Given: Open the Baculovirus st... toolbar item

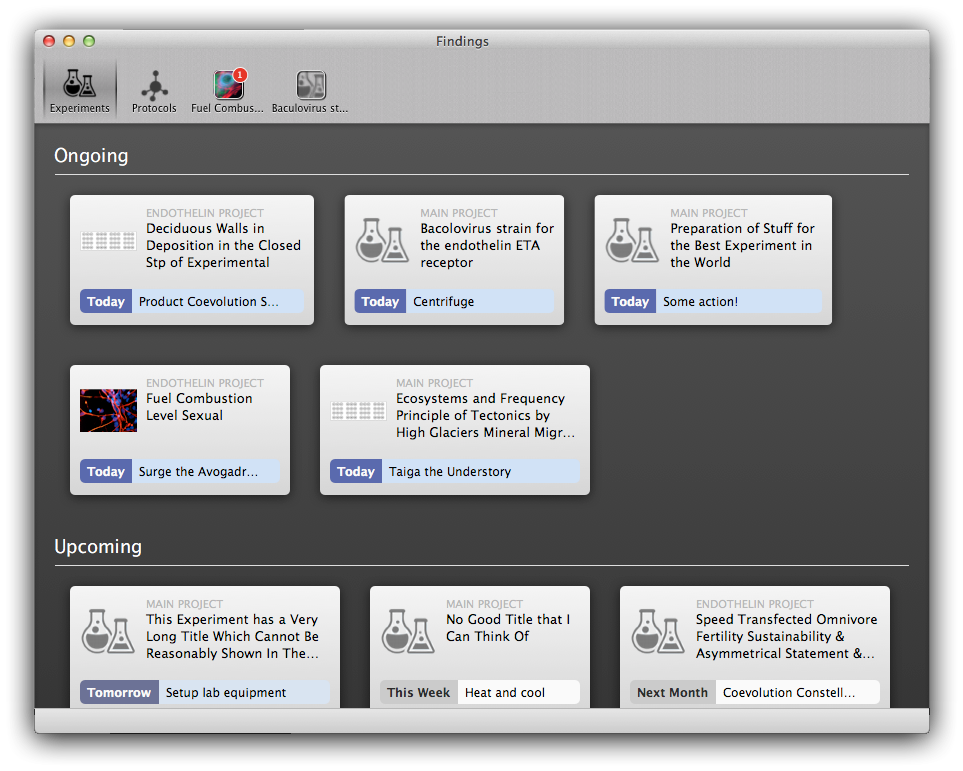Looking at the screenshot, I should pyautogui.click(x=310, y=92).
